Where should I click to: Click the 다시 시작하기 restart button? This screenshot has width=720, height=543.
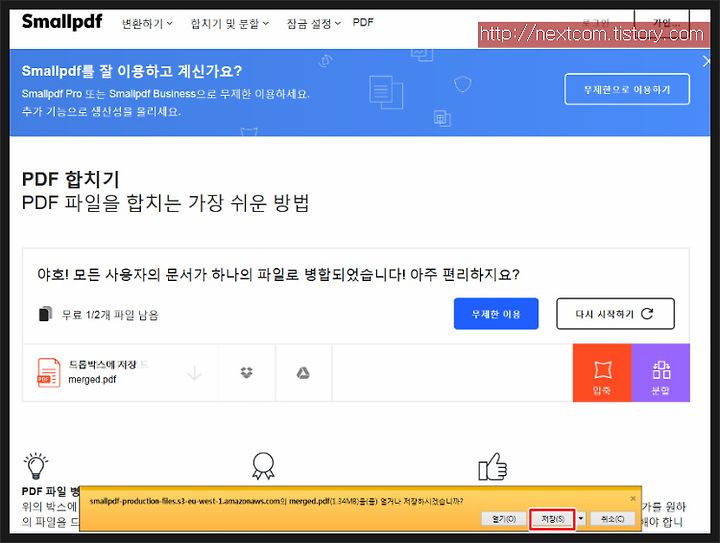pos(615,314)
